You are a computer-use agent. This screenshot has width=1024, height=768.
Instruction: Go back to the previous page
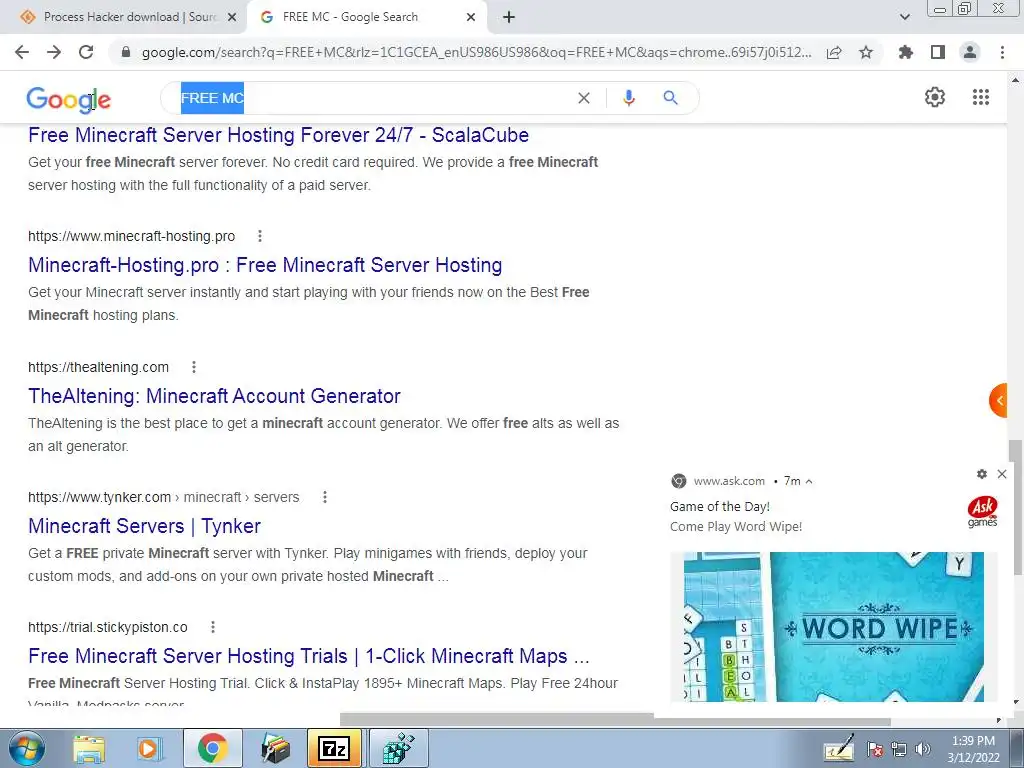(x=22, y=52)
